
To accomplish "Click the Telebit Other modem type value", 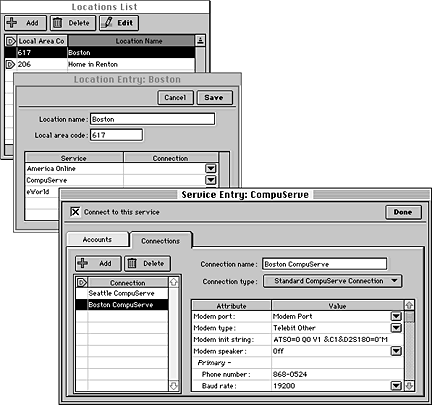I will tap(294, 328).
